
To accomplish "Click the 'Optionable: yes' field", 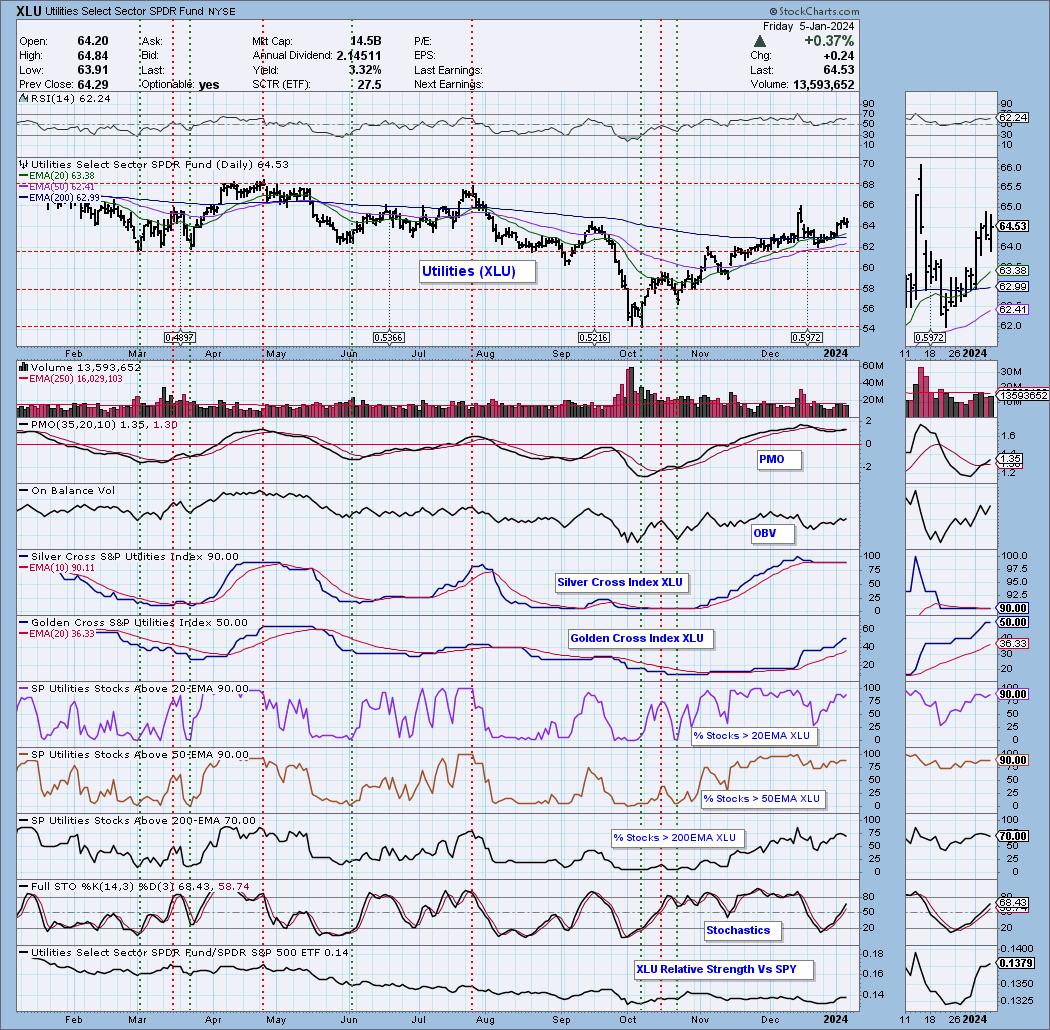I will coord(180,85).
